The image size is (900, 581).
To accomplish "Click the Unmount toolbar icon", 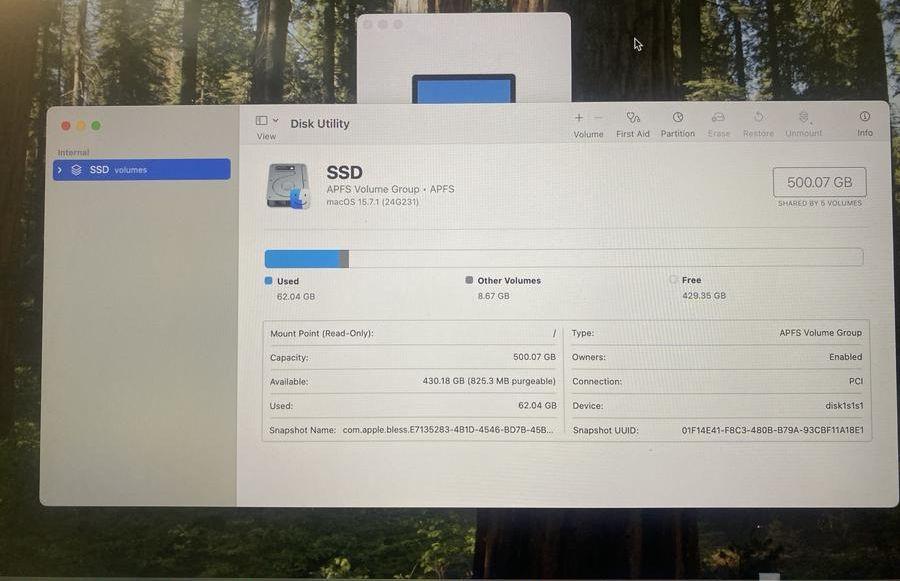I will tap(804, 117).
